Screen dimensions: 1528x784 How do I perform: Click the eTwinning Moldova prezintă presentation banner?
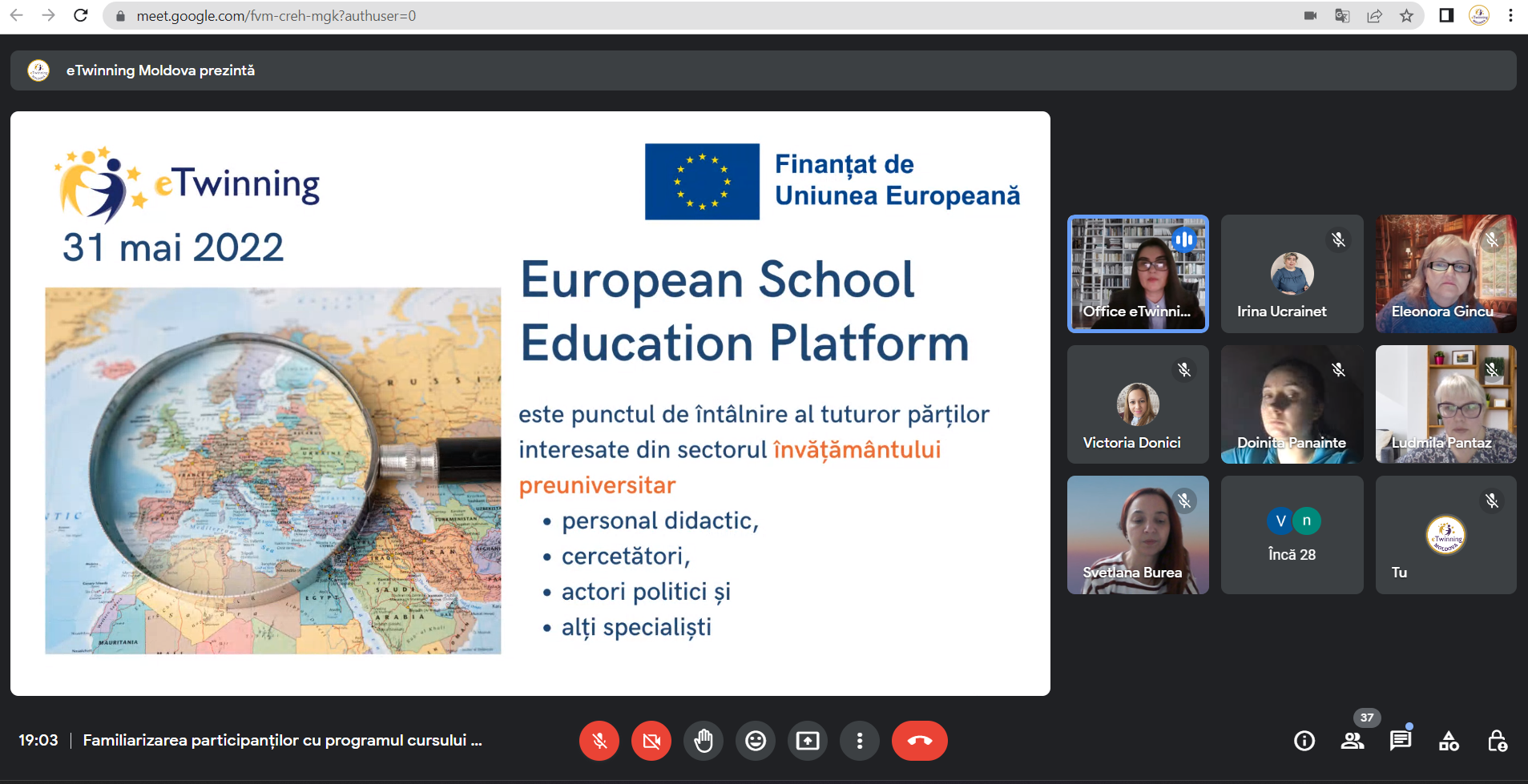(763, 70)
